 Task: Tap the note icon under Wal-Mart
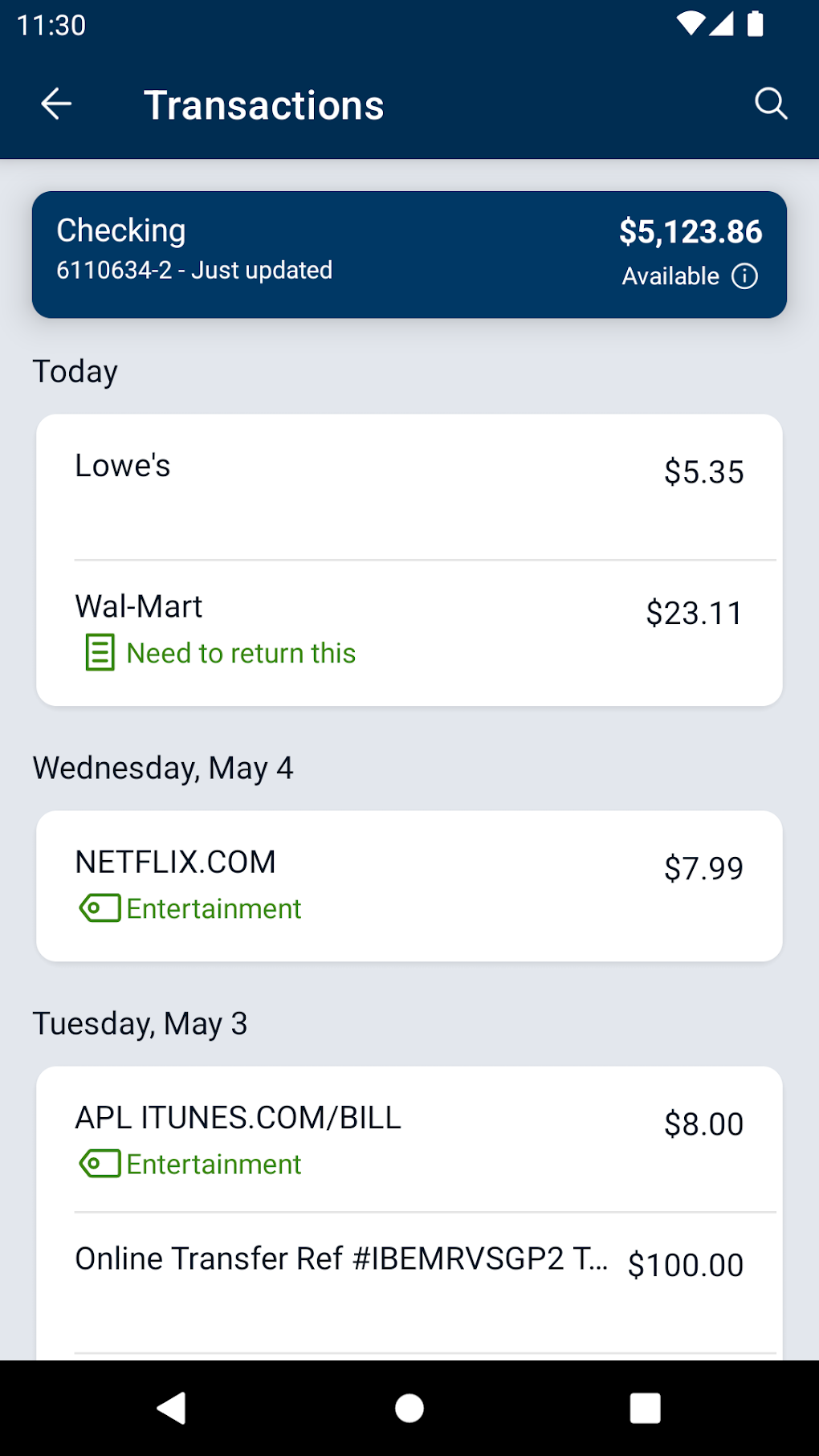tap(100, 653)
